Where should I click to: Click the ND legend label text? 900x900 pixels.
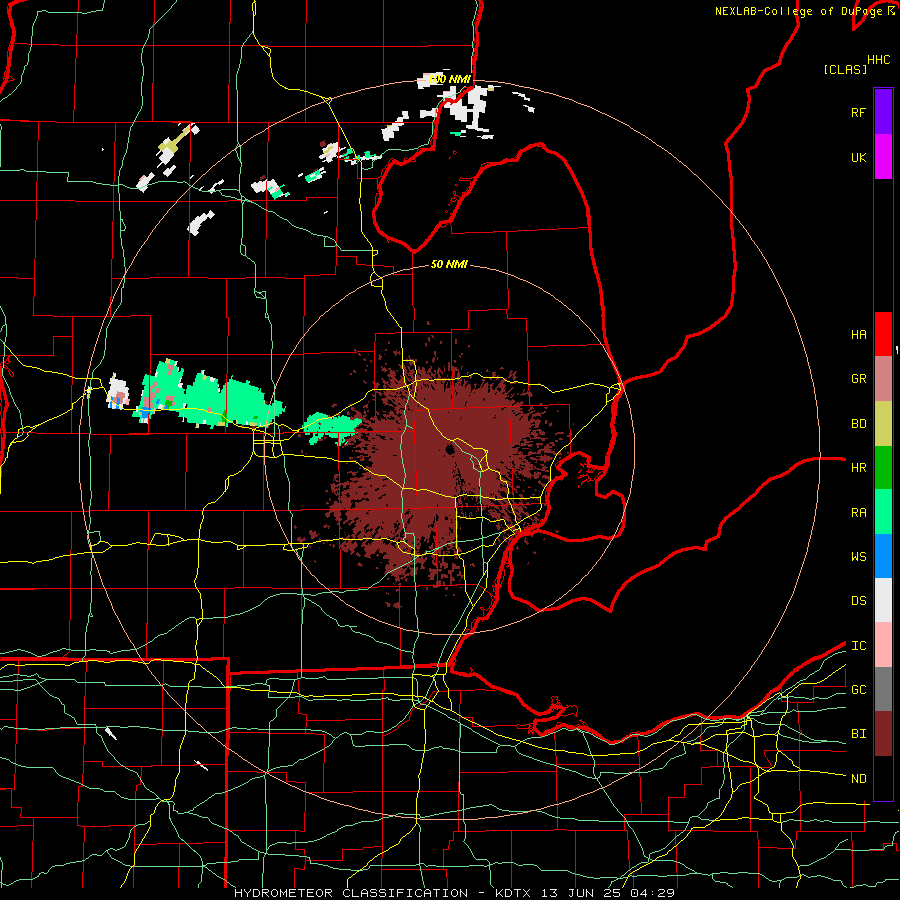pyautogui.click(x=858, y=779)
